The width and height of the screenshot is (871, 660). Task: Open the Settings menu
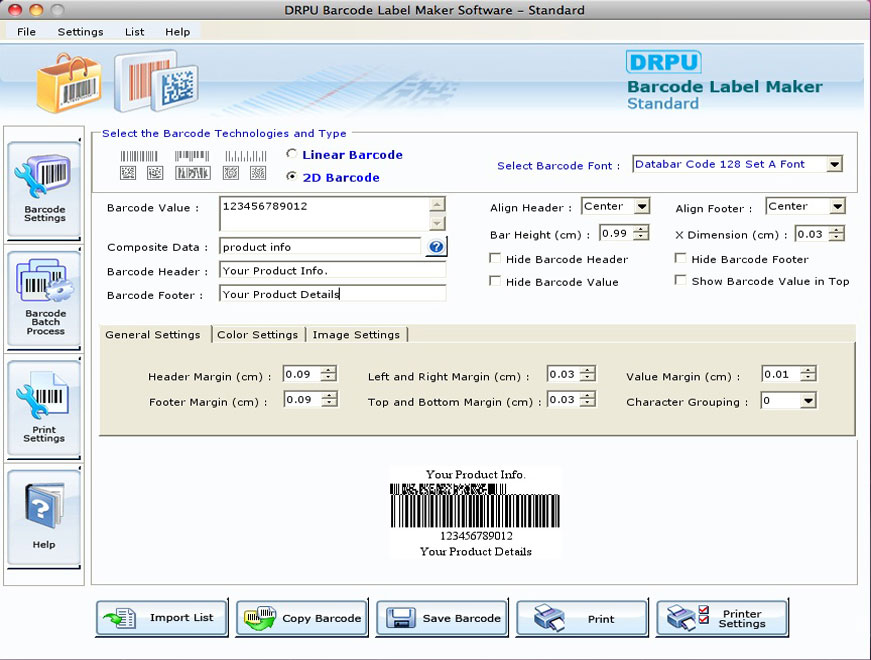point(79,31)
